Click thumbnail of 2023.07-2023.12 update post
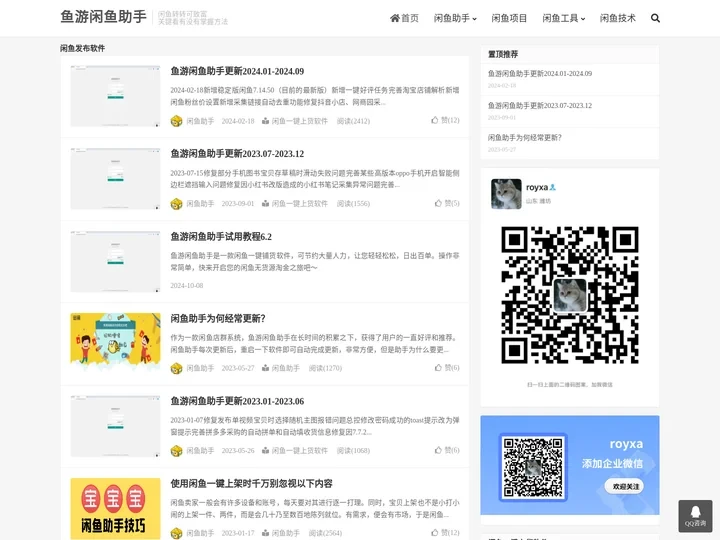 [115, 179]
